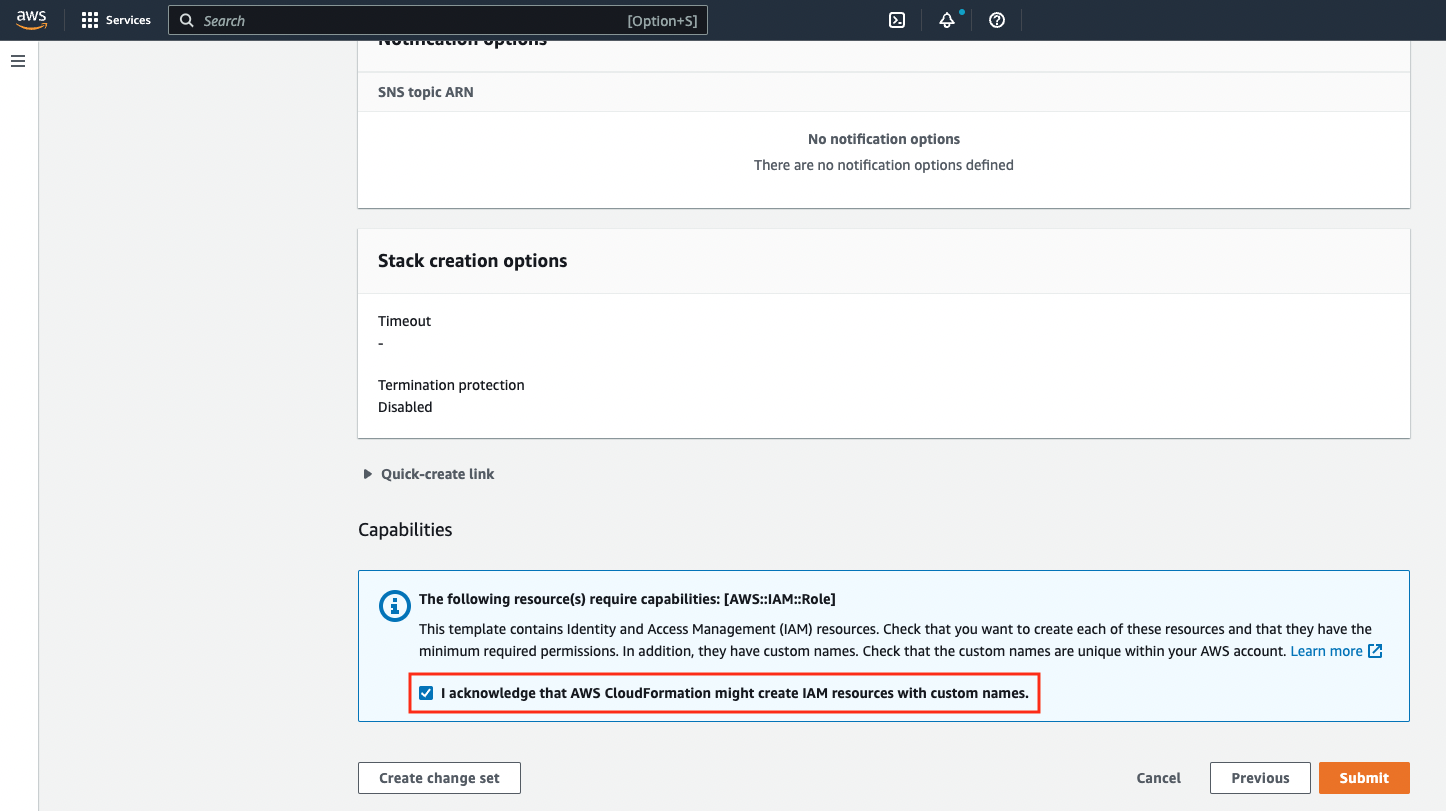Cancel the stack creation
This screenshot has height=811, width=1446.
[1159, 778]
